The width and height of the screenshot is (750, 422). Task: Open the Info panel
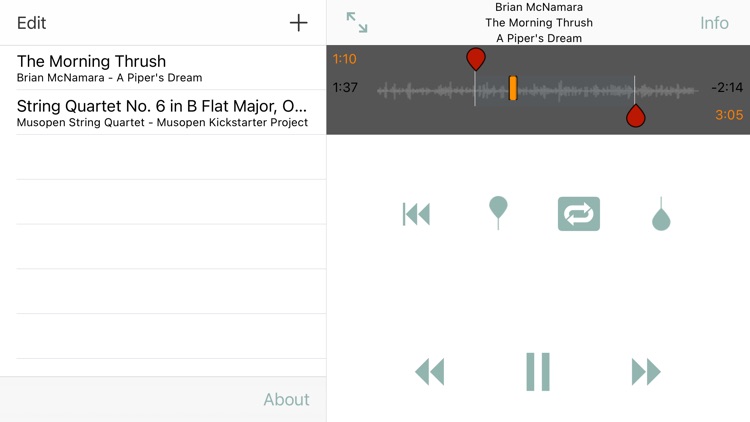[x=714, y=23]
